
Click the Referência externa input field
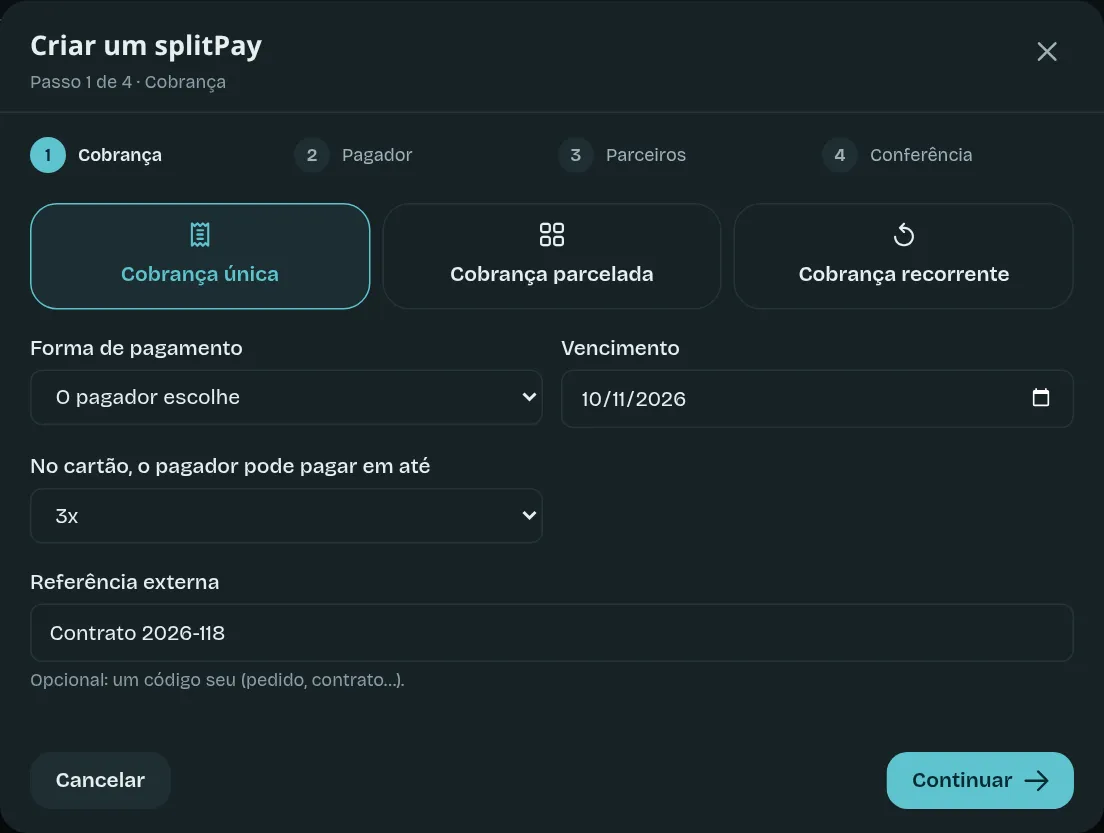(x=551, y=632)
